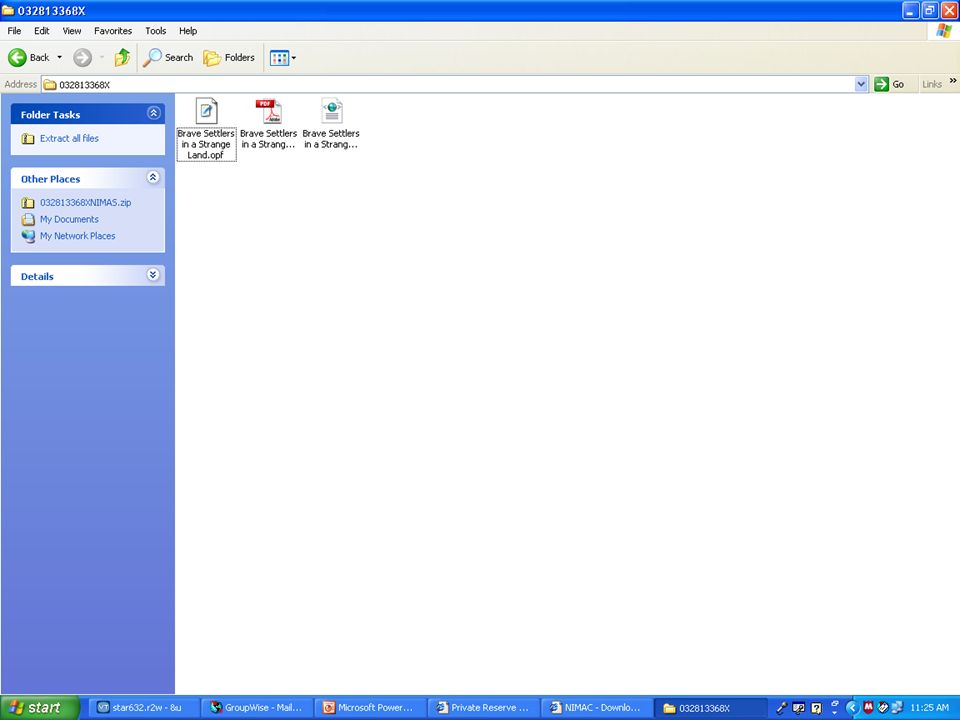This screenshot has width=960, height=720.
Task: Minimize the 032813368X window
Action: (x=910, y=10)
